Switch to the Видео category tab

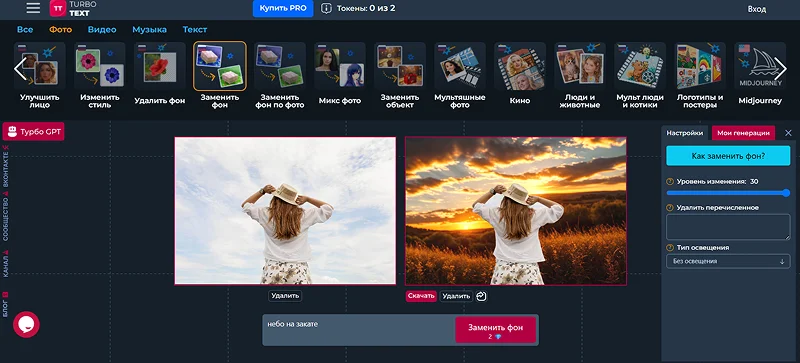pyautogui.click(x=102, y=30)
